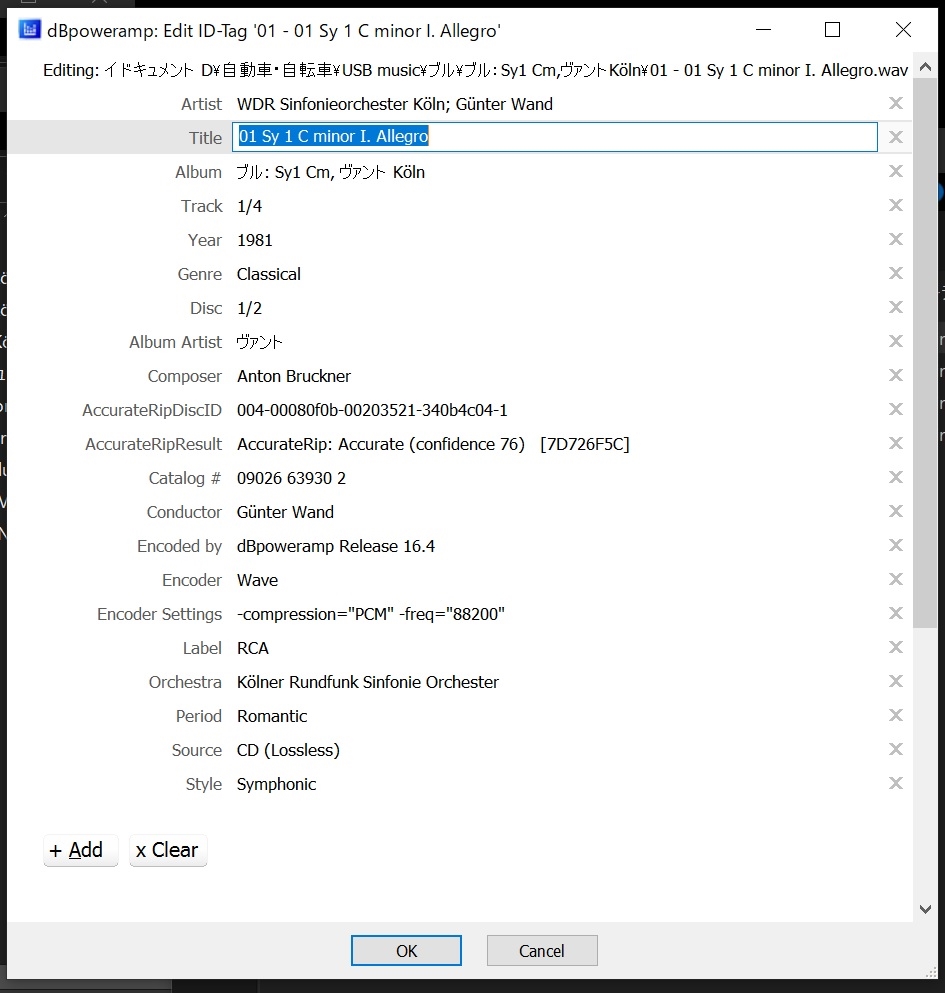Click the Genre value Classical

269,274
